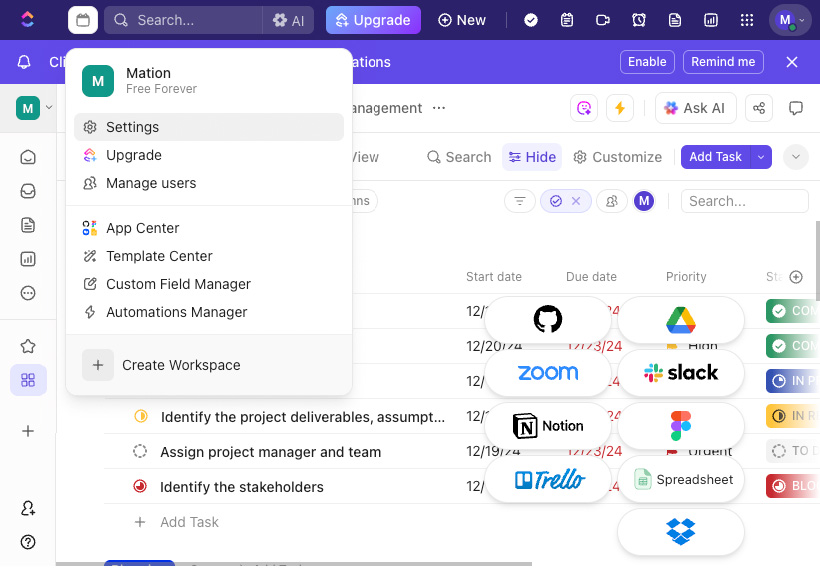Open the user avatar menu dropdown
This screenshot has height=581, width=820.
click(790, 20)
